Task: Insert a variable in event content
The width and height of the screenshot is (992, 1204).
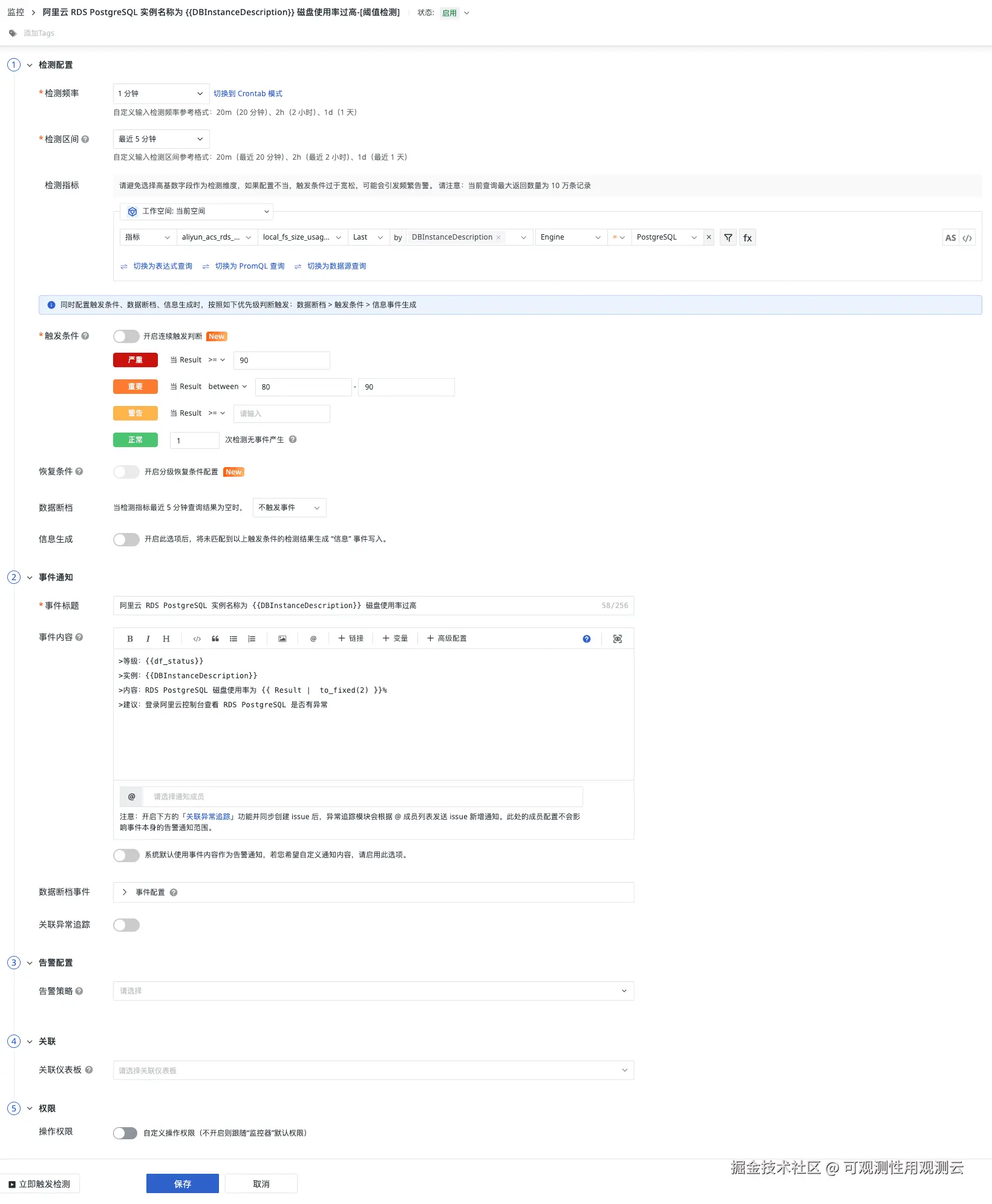Action: coord(395,639)
